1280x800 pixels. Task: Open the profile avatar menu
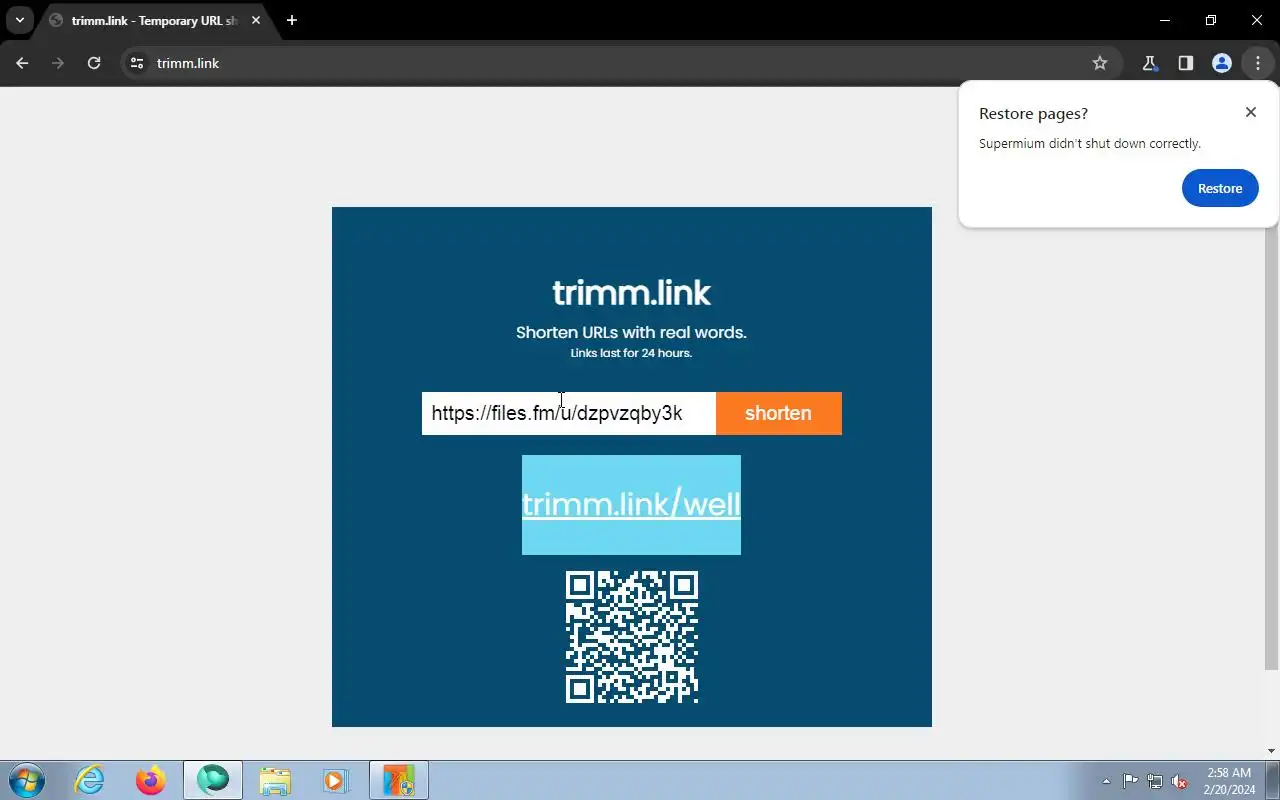(x=1221, y=63)
